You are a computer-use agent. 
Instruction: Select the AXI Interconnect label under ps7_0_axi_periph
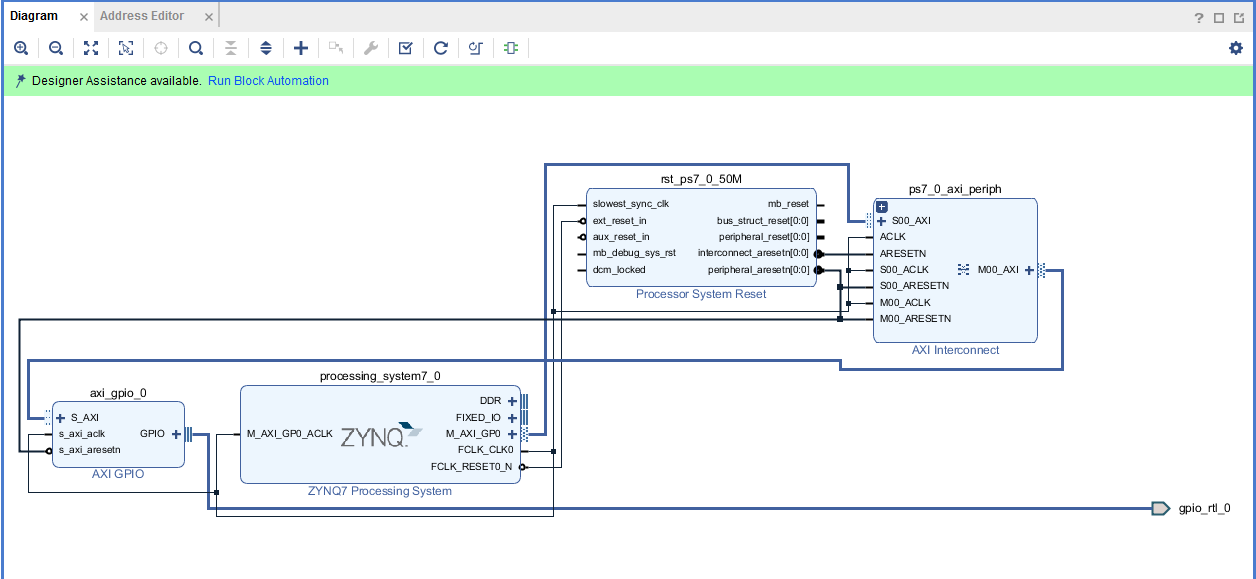[955, 350]
